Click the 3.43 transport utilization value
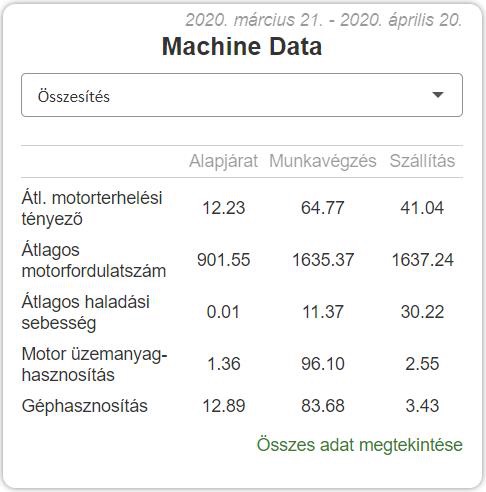 tap(422, 406)
